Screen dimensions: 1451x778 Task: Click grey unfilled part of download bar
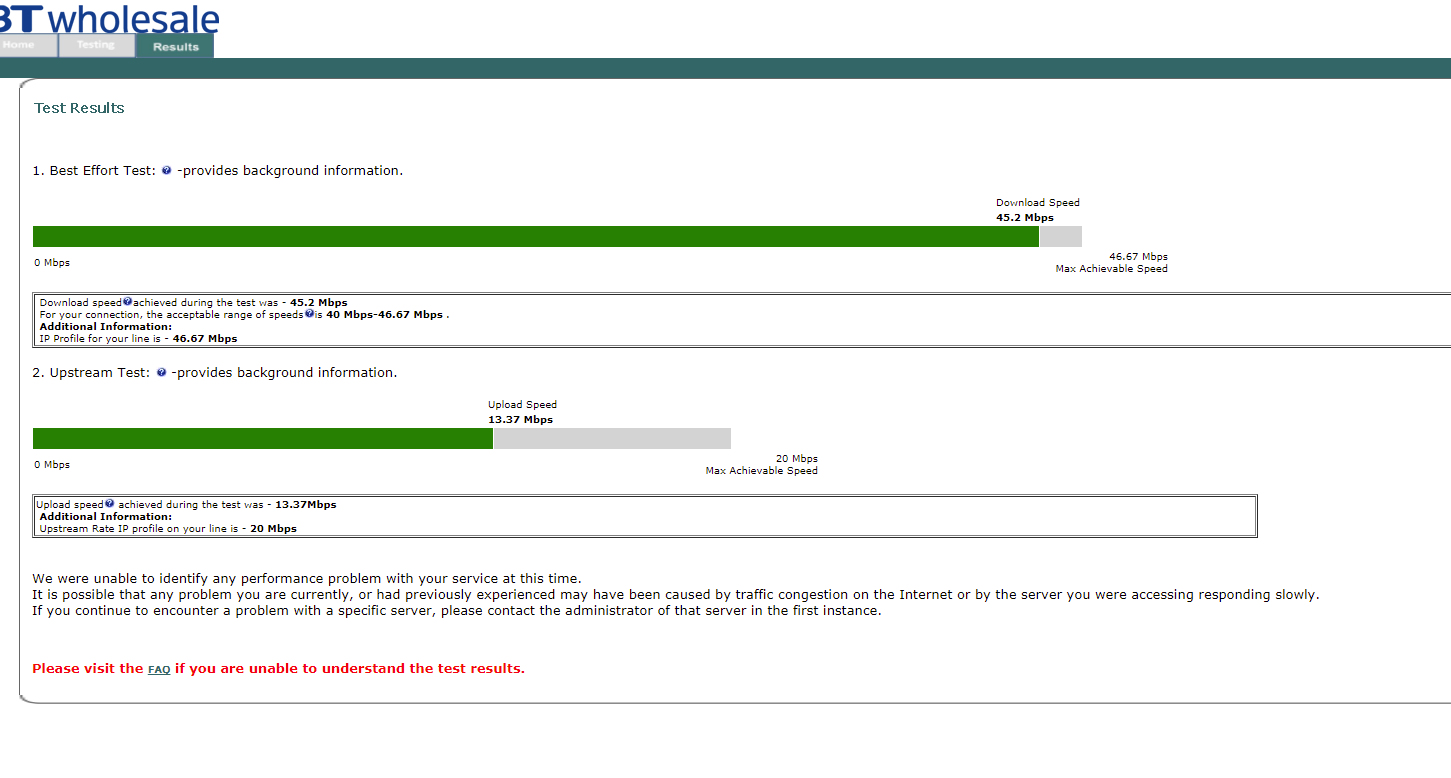tap(1060, 237)
